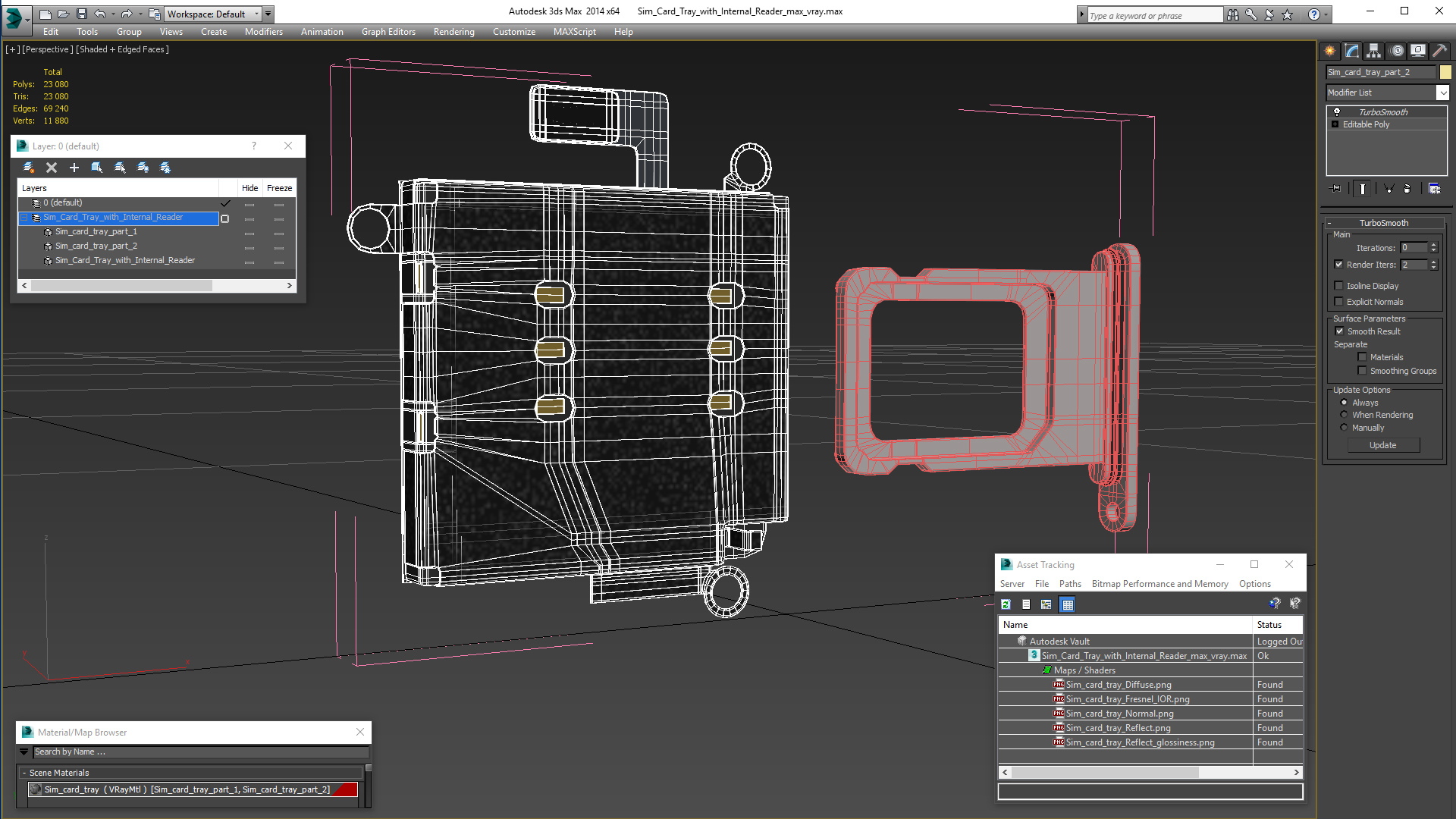The width and height of the screenshot is (1456, 819).
Task: Toggle Smooth Result checkbox
Action: tap(1339, 331)
